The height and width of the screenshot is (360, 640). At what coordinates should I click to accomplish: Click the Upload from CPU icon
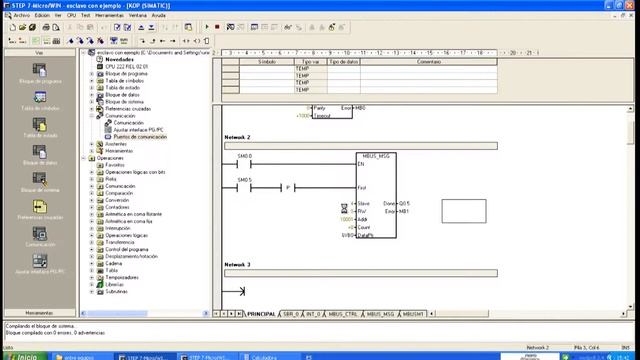point(141,27)
